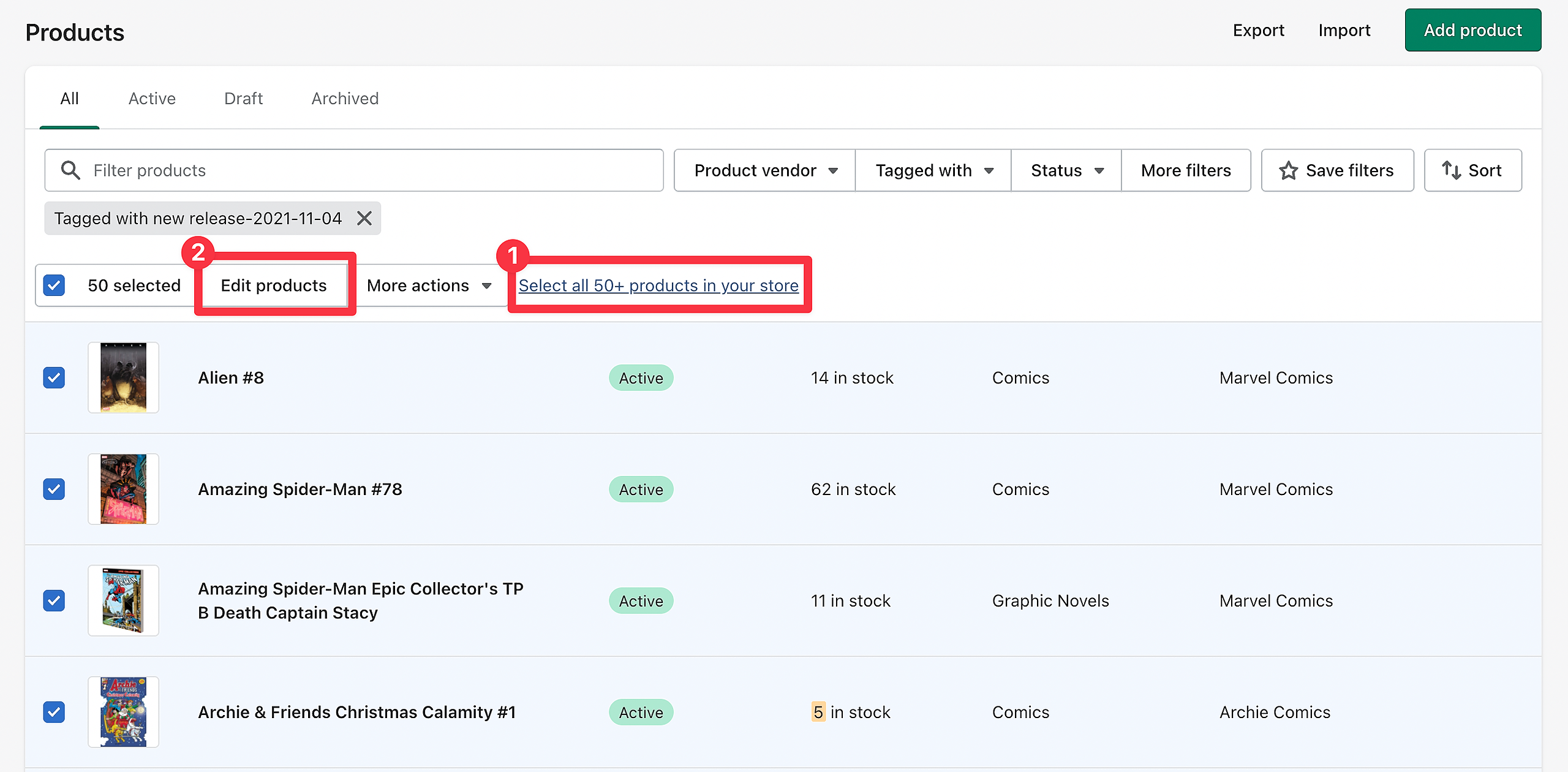
Task: Select all 50+ products in your store
Action: [658, 286]
